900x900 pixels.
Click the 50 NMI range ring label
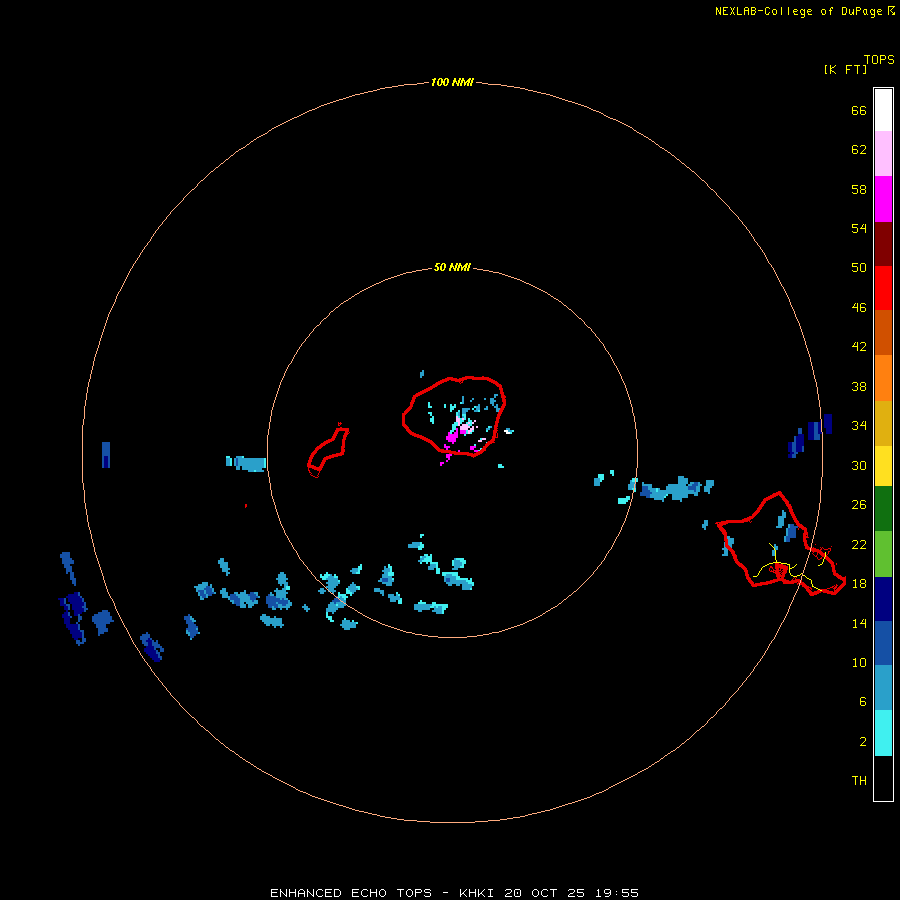coord(452,267)
